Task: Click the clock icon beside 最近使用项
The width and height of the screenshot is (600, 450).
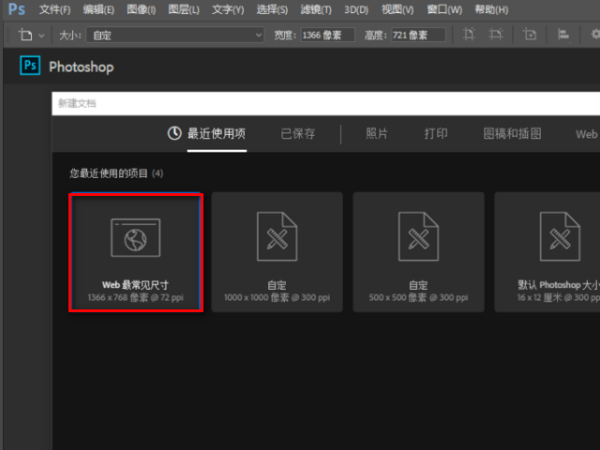Action: [174, 134]
